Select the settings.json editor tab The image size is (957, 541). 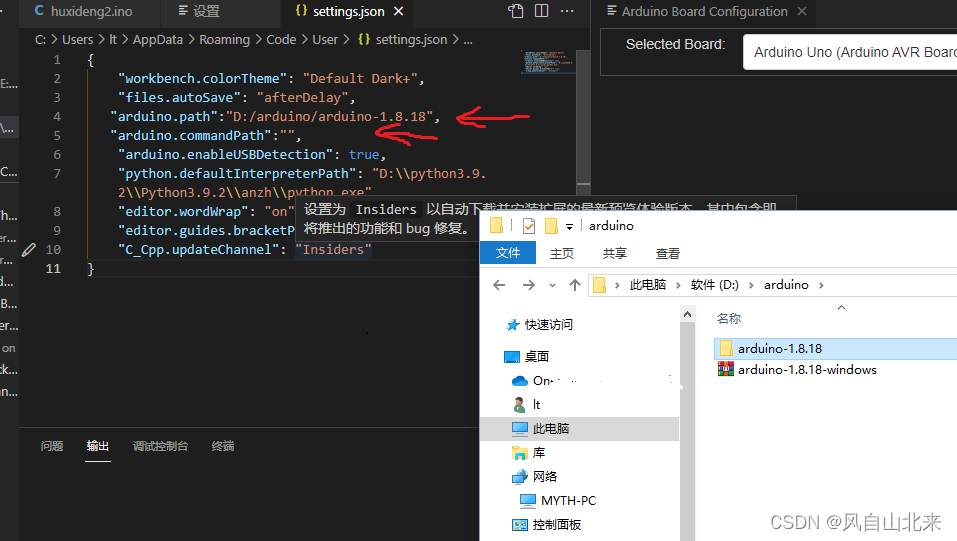(x=349, y=12)
